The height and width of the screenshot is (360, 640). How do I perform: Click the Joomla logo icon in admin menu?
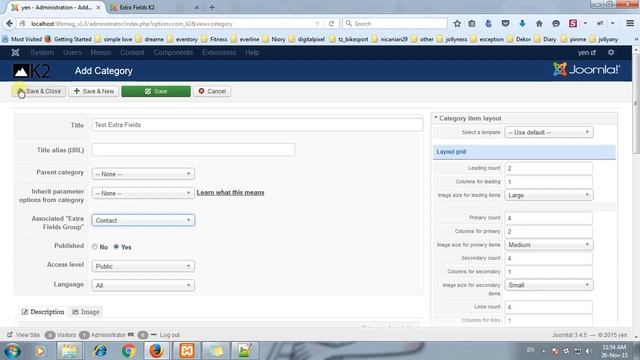coord(16,52)
